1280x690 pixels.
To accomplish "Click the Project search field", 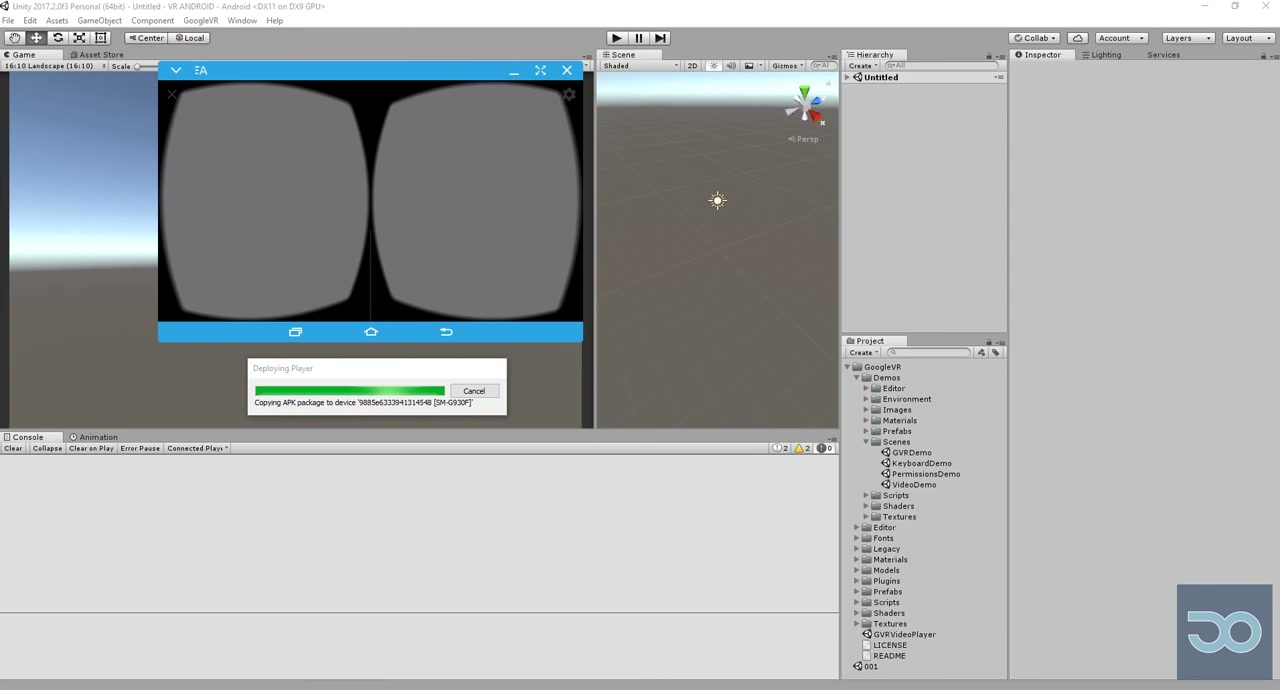I will point(927,352).
